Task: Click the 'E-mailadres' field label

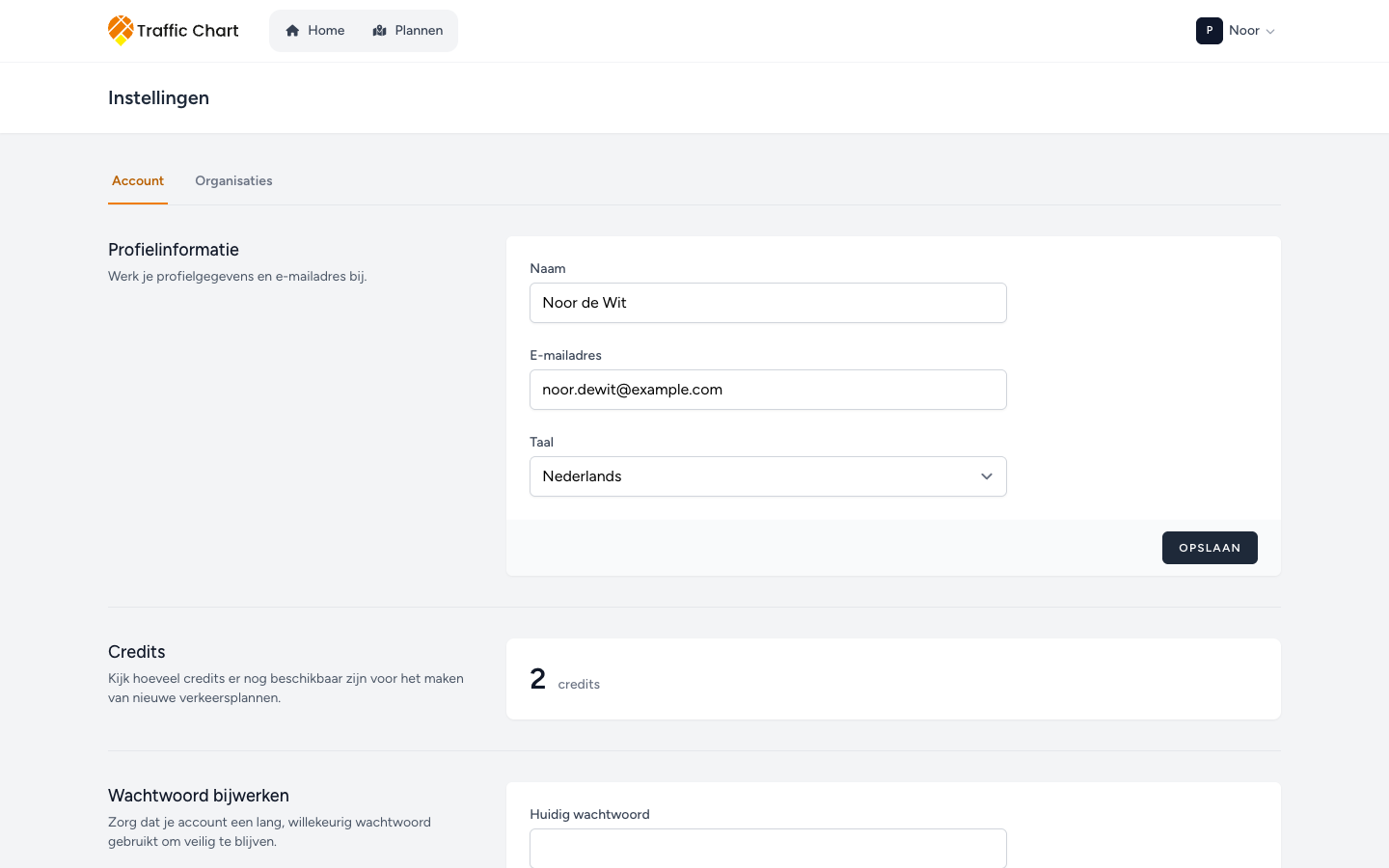Action: pyautogui.click(x=565, y=355)
